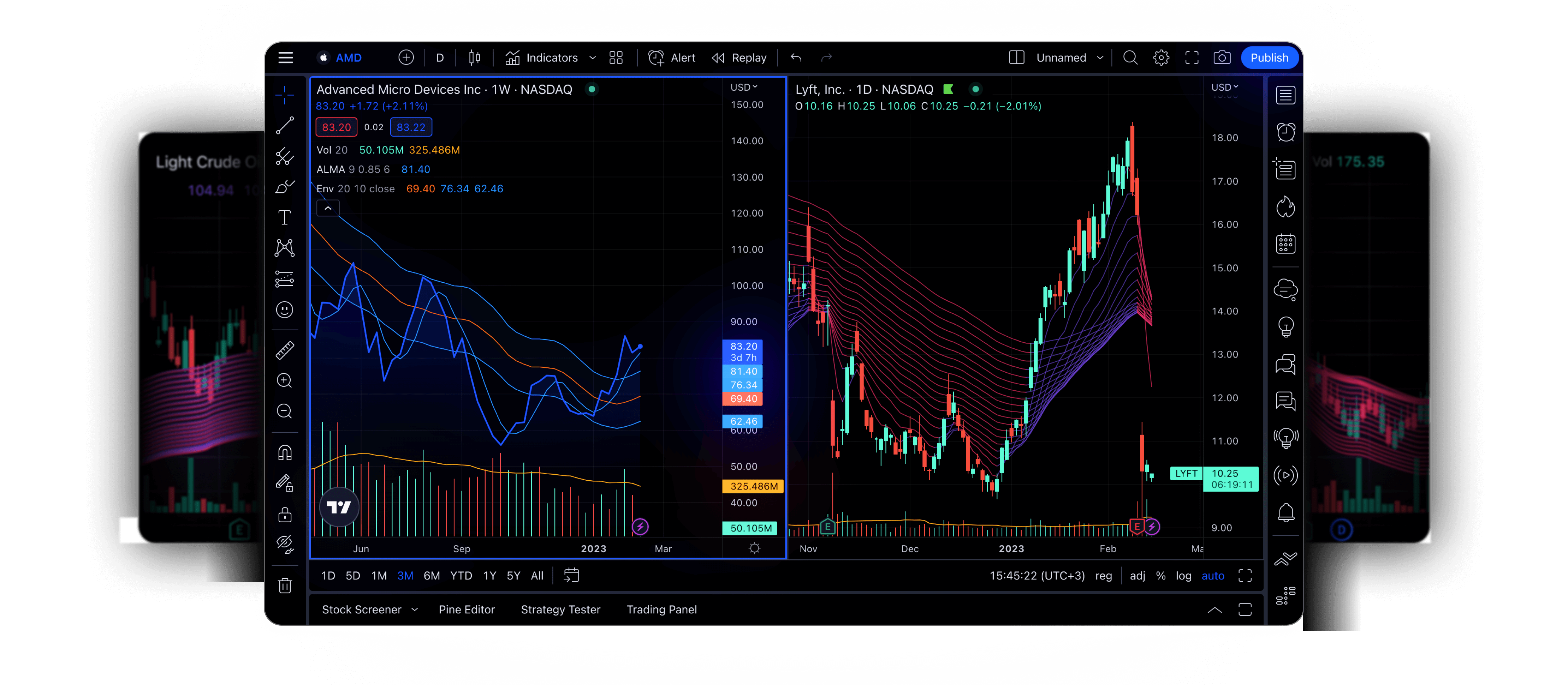This screenshot has height=685, width=1568.
Task: Click the trash remove drawings icon
Action: [x=284, y=585]
